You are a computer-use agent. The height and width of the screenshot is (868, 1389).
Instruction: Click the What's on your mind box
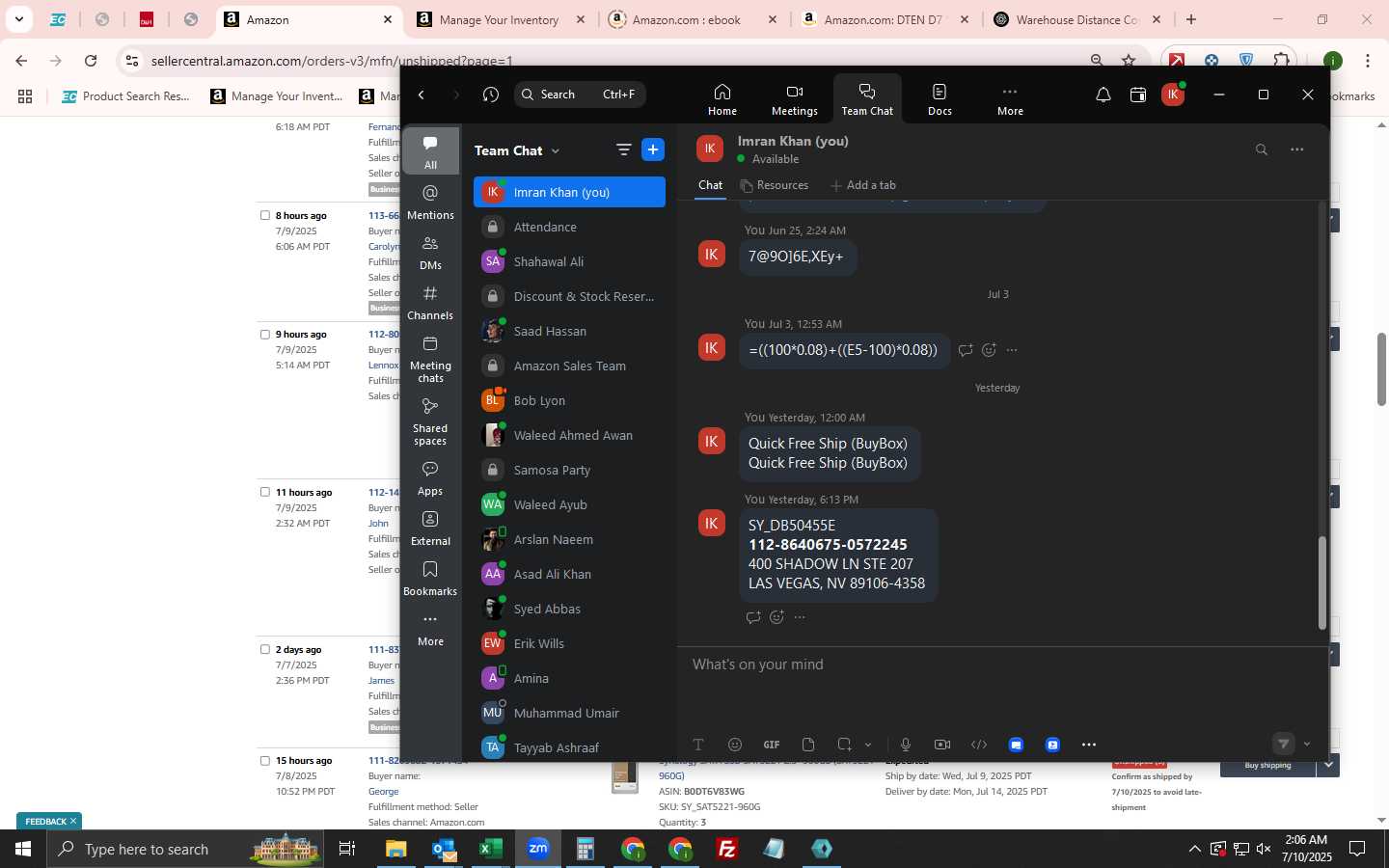pyautogui.click(x=1003, y=665)
